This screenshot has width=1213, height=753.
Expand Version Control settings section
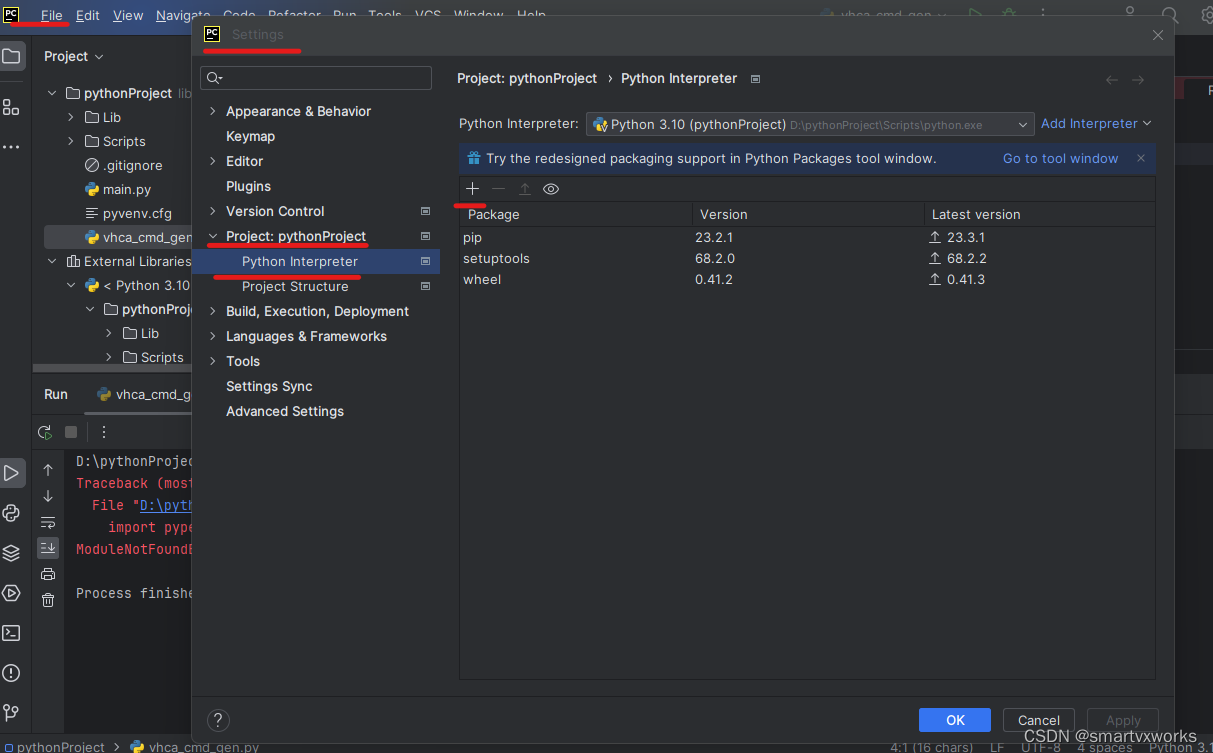pos(212,211)
